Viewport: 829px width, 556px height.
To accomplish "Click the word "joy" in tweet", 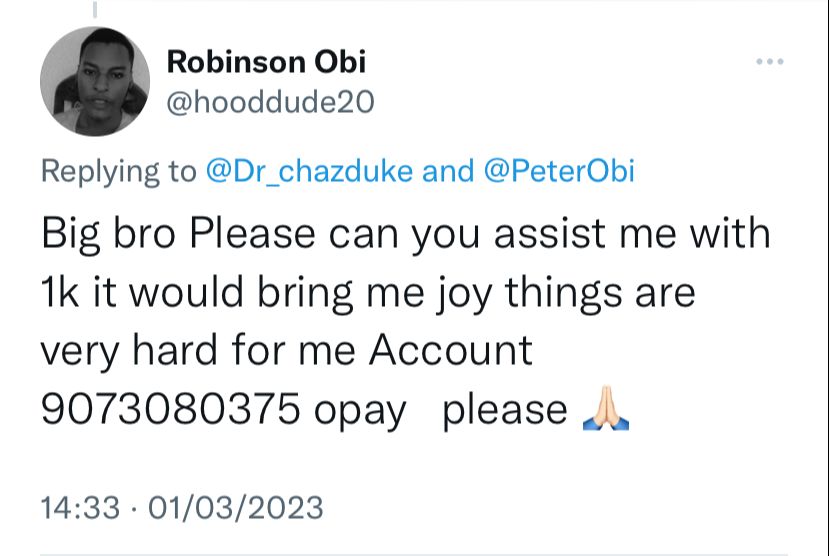I will (464, 294).
